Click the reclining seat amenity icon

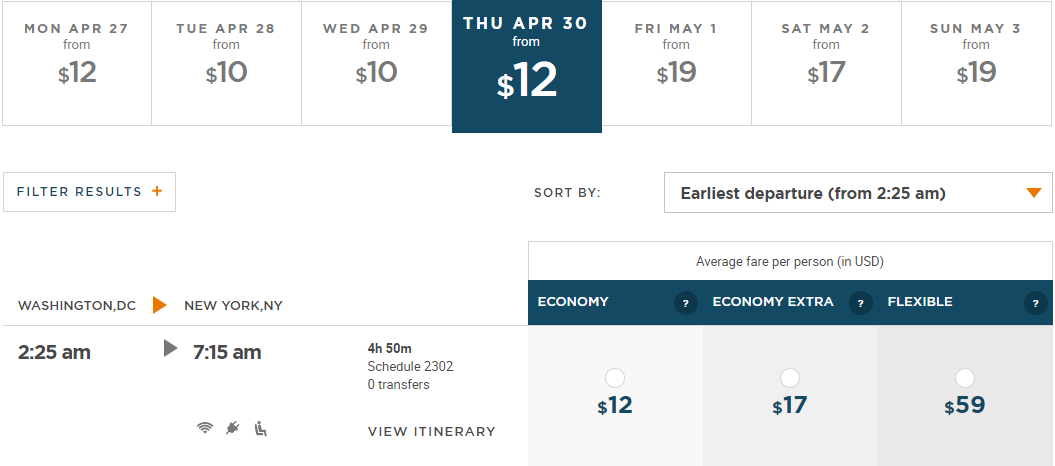point(261,428)
